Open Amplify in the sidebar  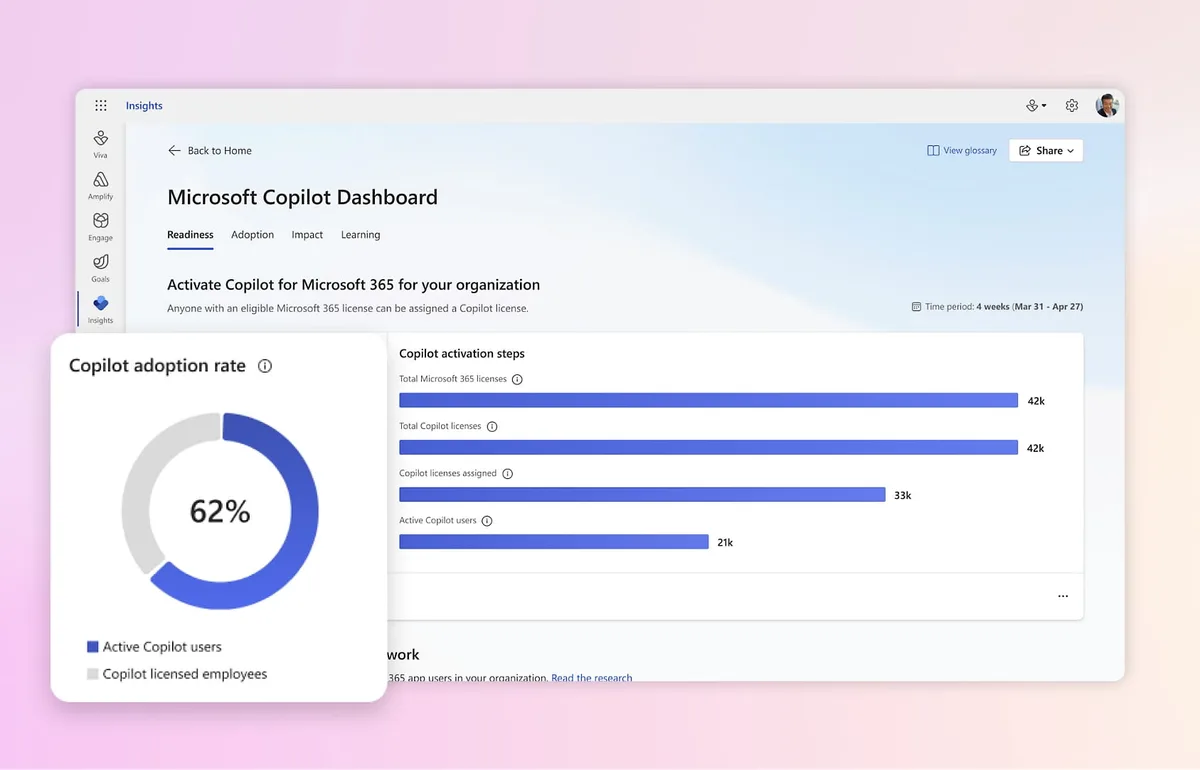point(101,186)
